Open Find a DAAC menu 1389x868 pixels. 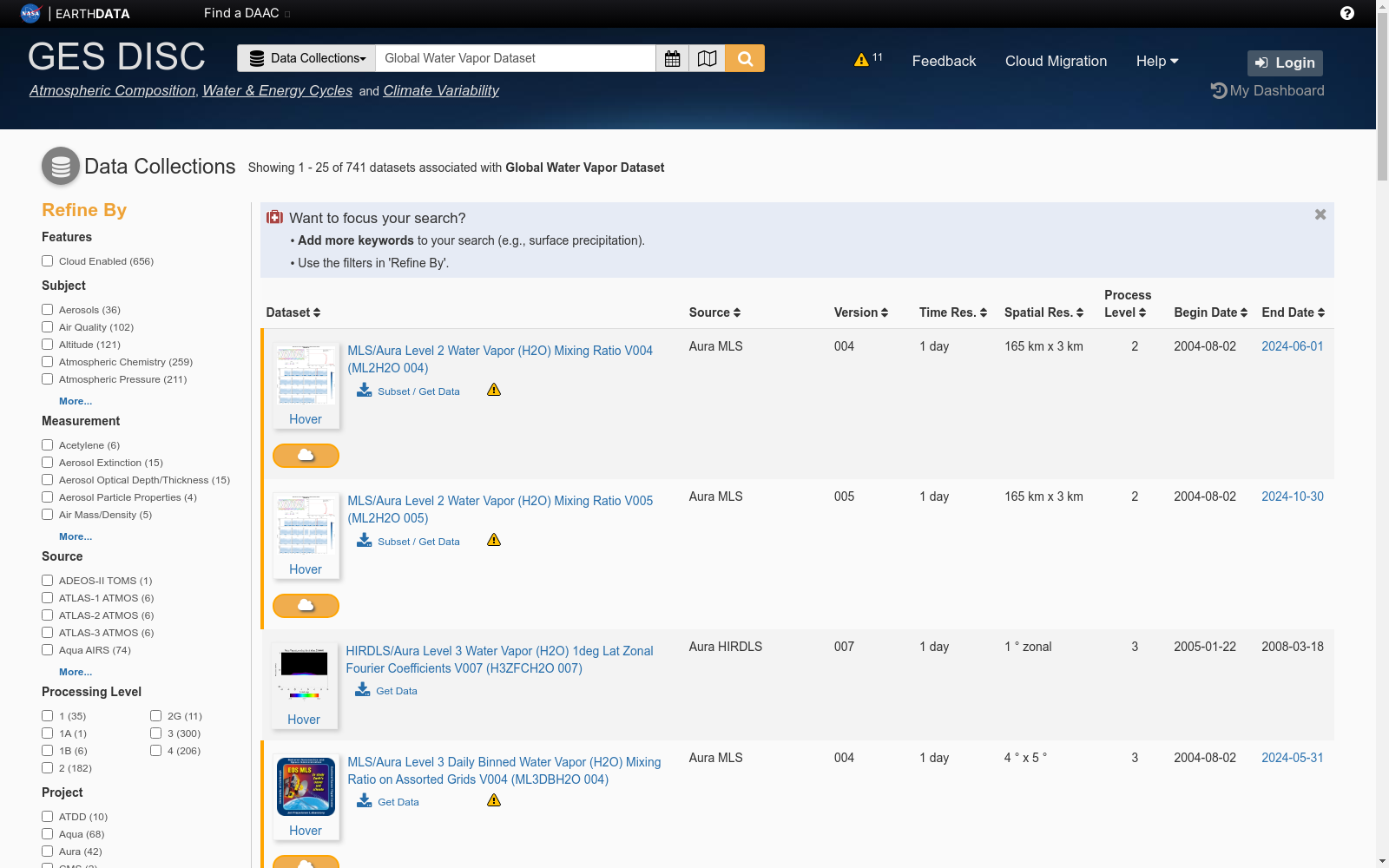point(247,13)
